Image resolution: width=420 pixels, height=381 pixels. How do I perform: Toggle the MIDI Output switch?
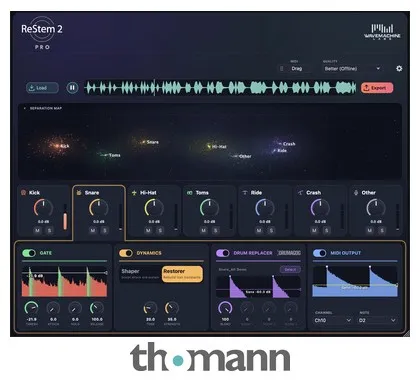(x=320, y=253)
